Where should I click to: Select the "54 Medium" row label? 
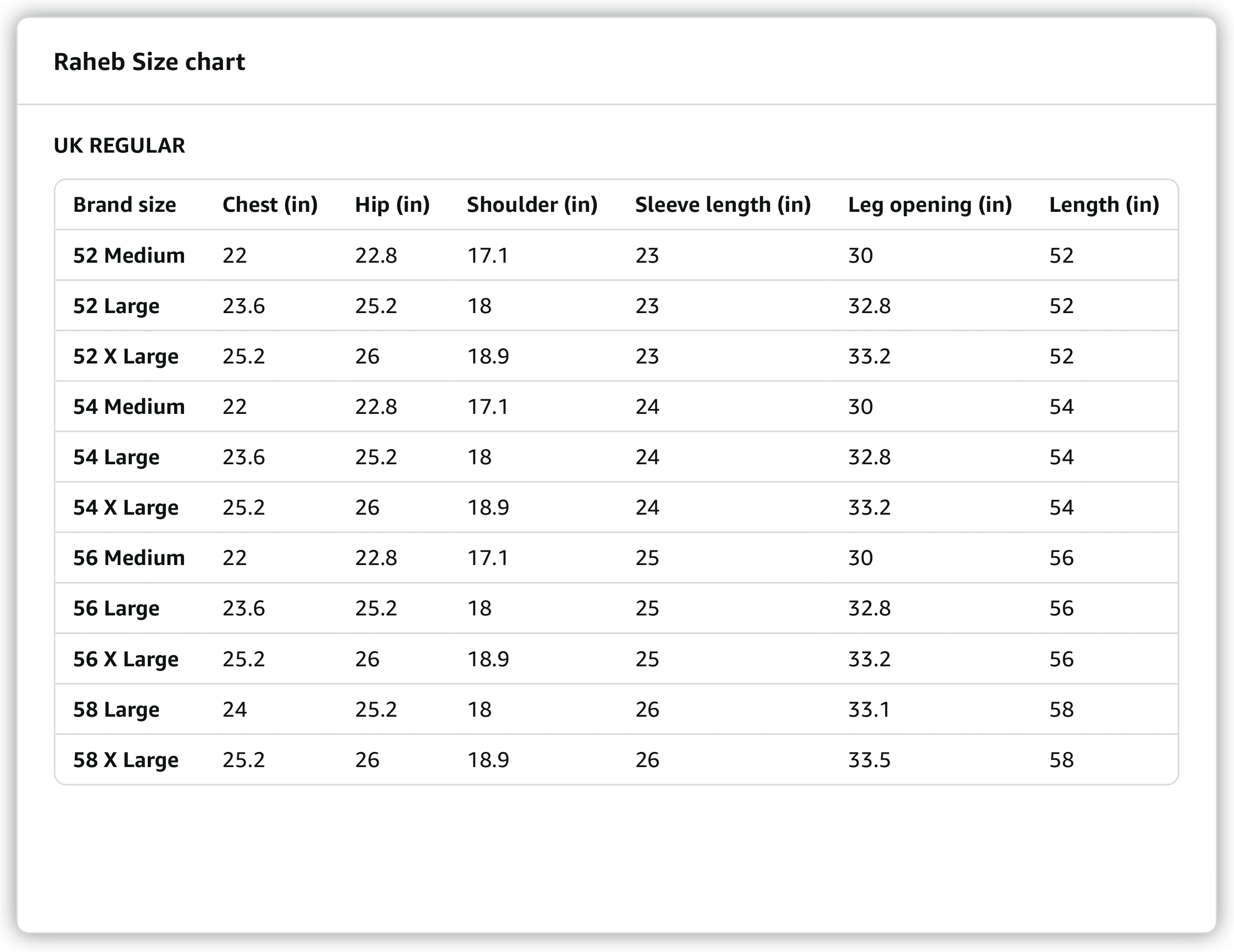pyautogui.click(x=129, y=407)
